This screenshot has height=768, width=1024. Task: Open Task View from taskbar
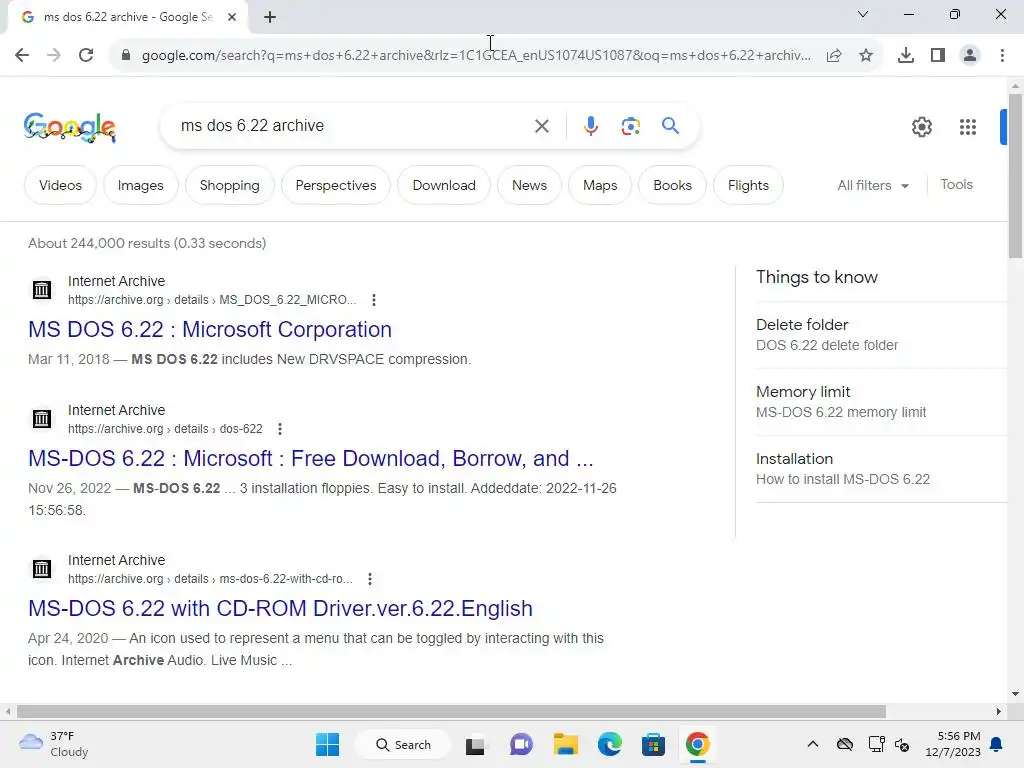click(475, 745)
